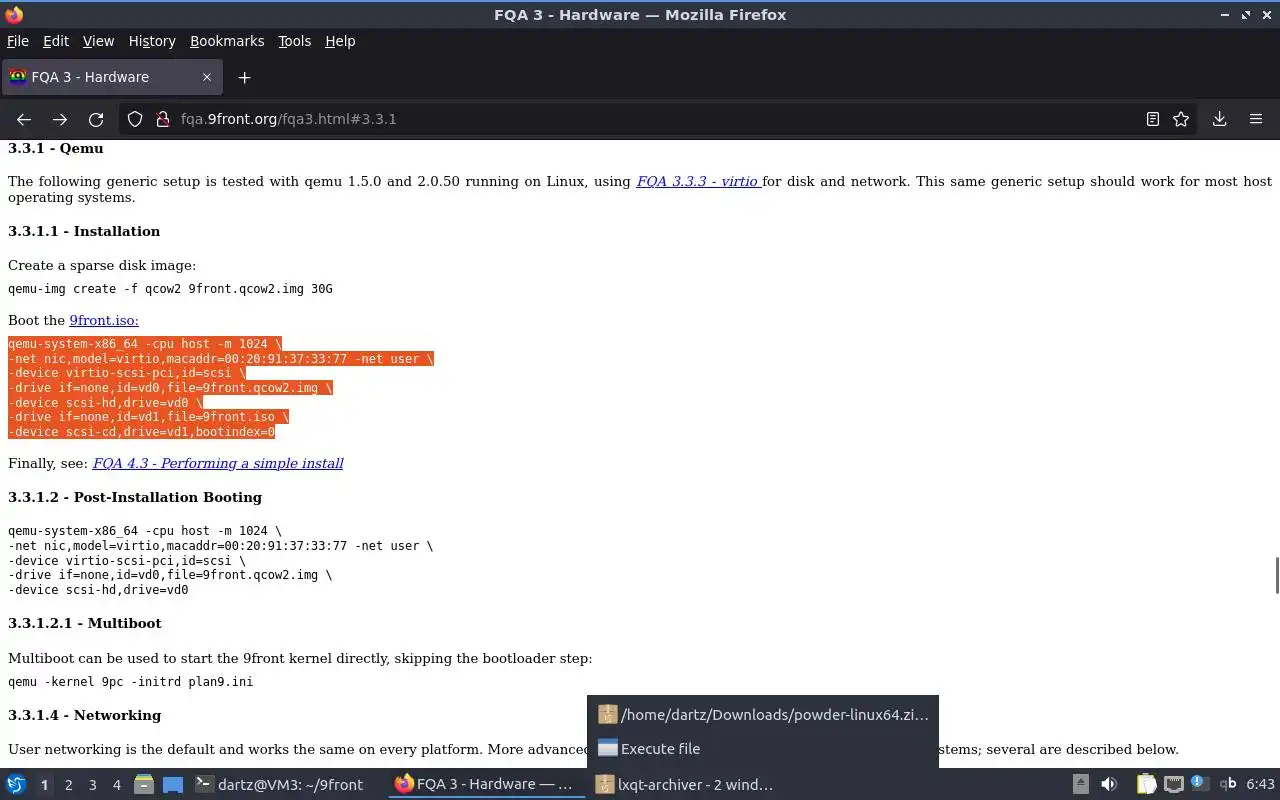Open the Help menu
1280x800 pixels.
(x=340, y=41)
